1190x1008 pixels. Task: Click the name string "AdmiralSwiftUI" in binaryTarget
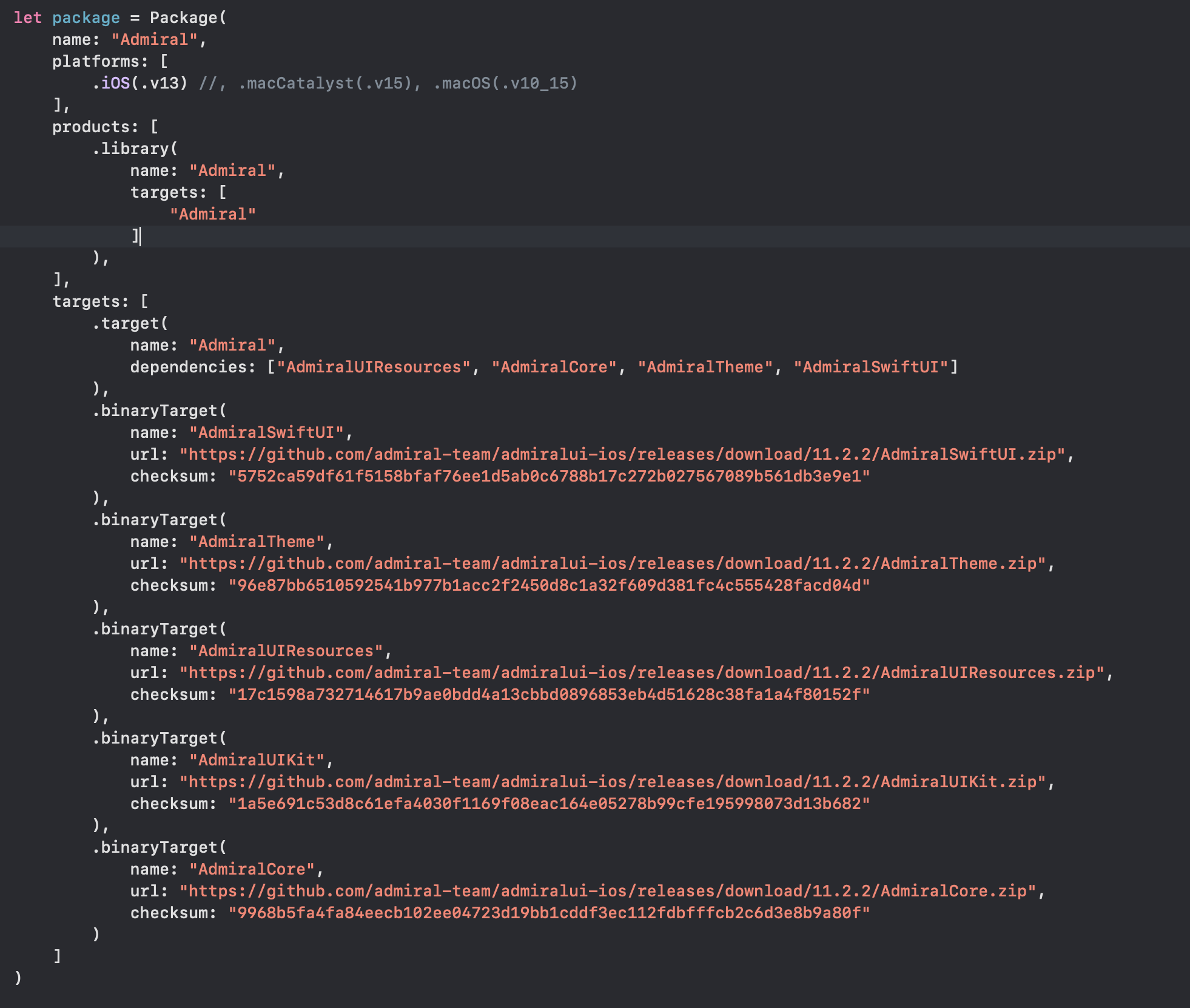[267, 432]
